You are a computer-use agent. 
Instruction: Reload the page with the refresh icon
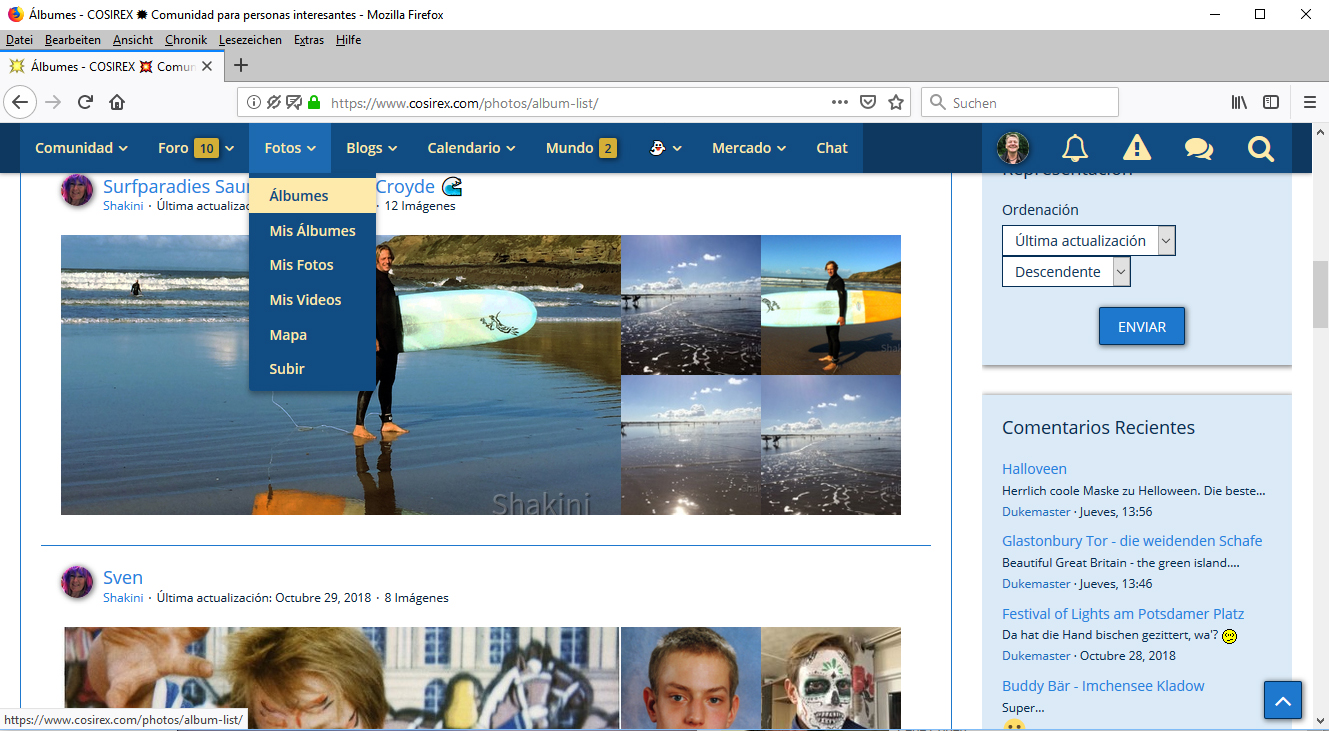coord(85,102)
